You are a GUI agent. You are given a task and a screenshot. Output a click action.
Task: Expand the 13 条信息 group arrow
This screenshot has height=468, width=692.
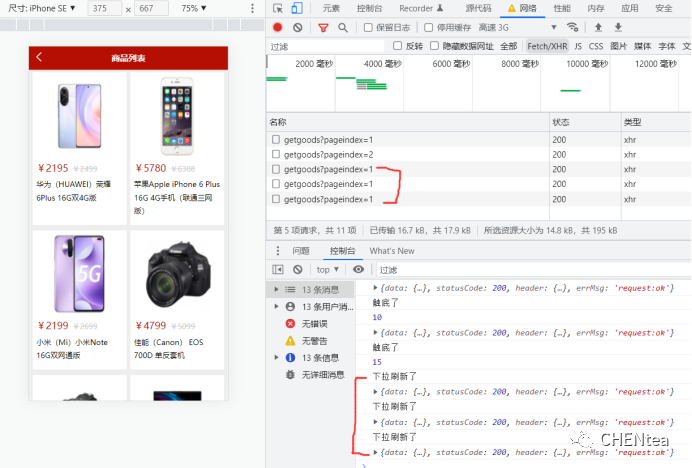point(277,358)
